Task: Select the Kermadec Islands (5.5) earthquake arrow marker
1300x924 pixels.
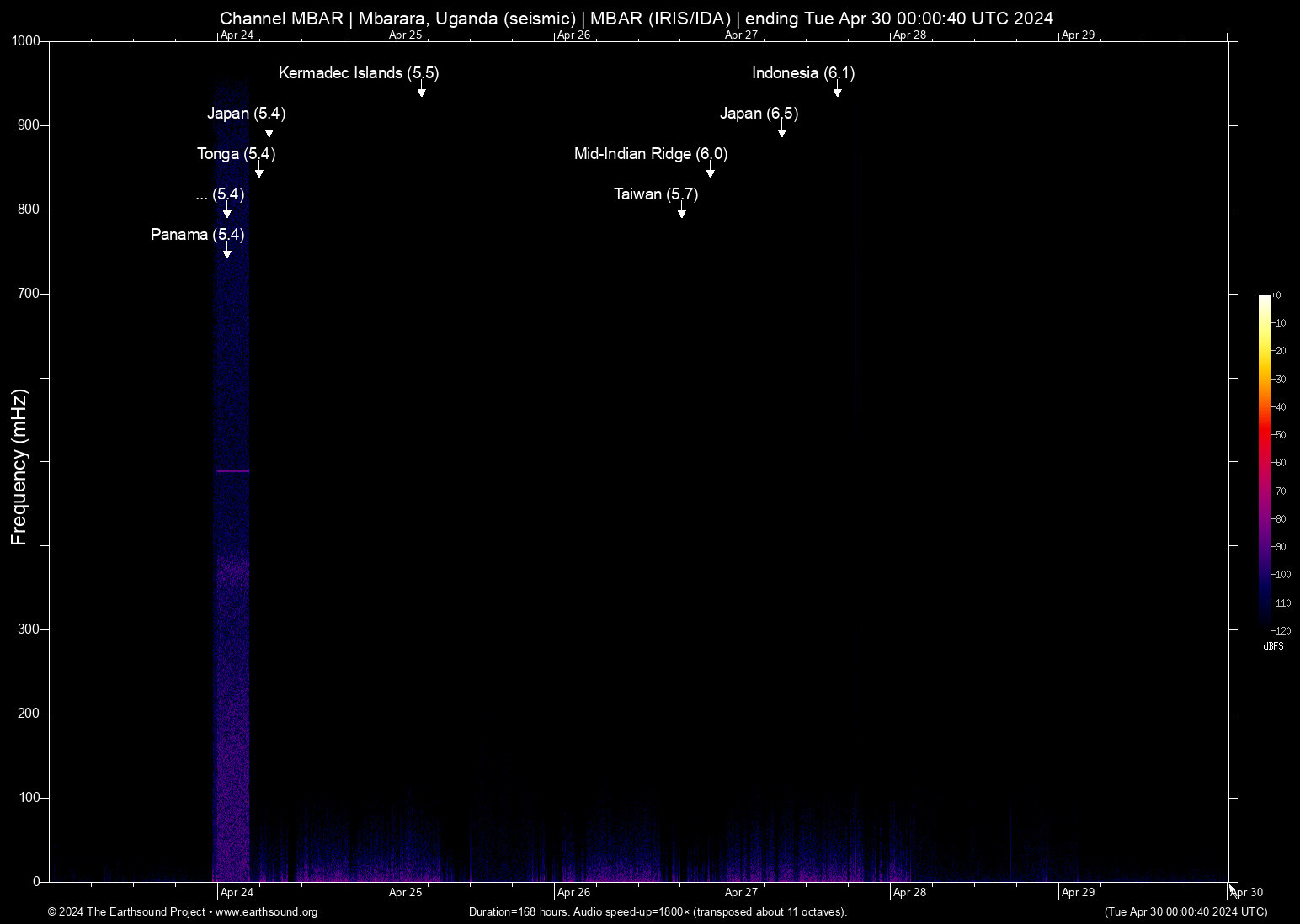Action: click(421, 93)
